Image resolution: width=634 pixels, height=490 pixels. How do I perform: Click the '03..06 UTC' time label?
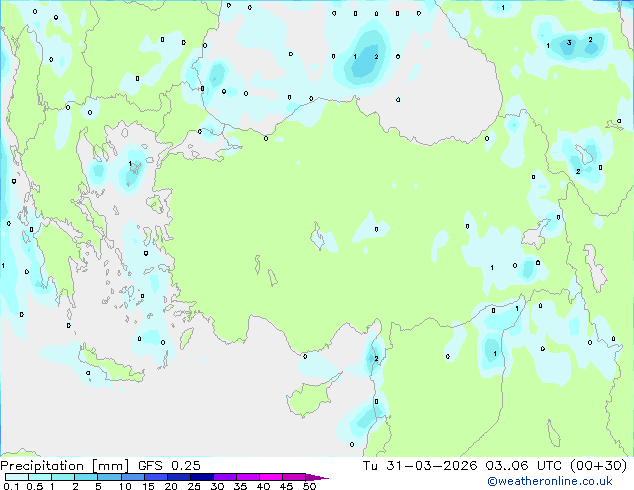[524, 466]
